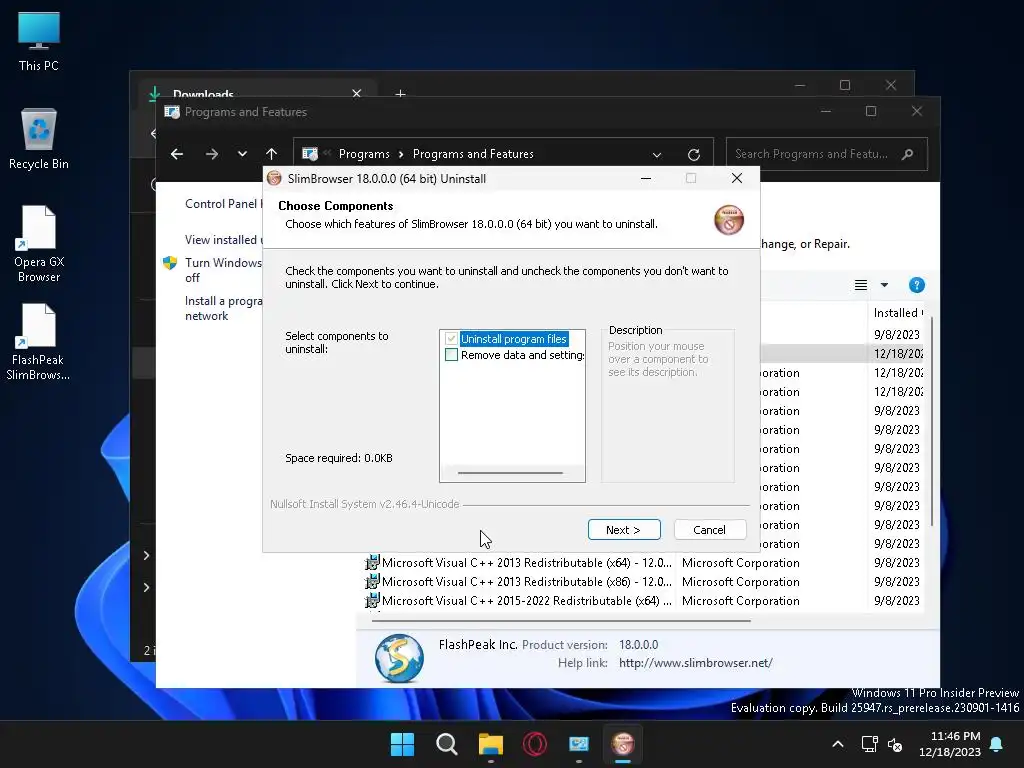Click the uninstaller title bar icon
The width and height of the screenshot is (1024, 768).
pos(274,178)
